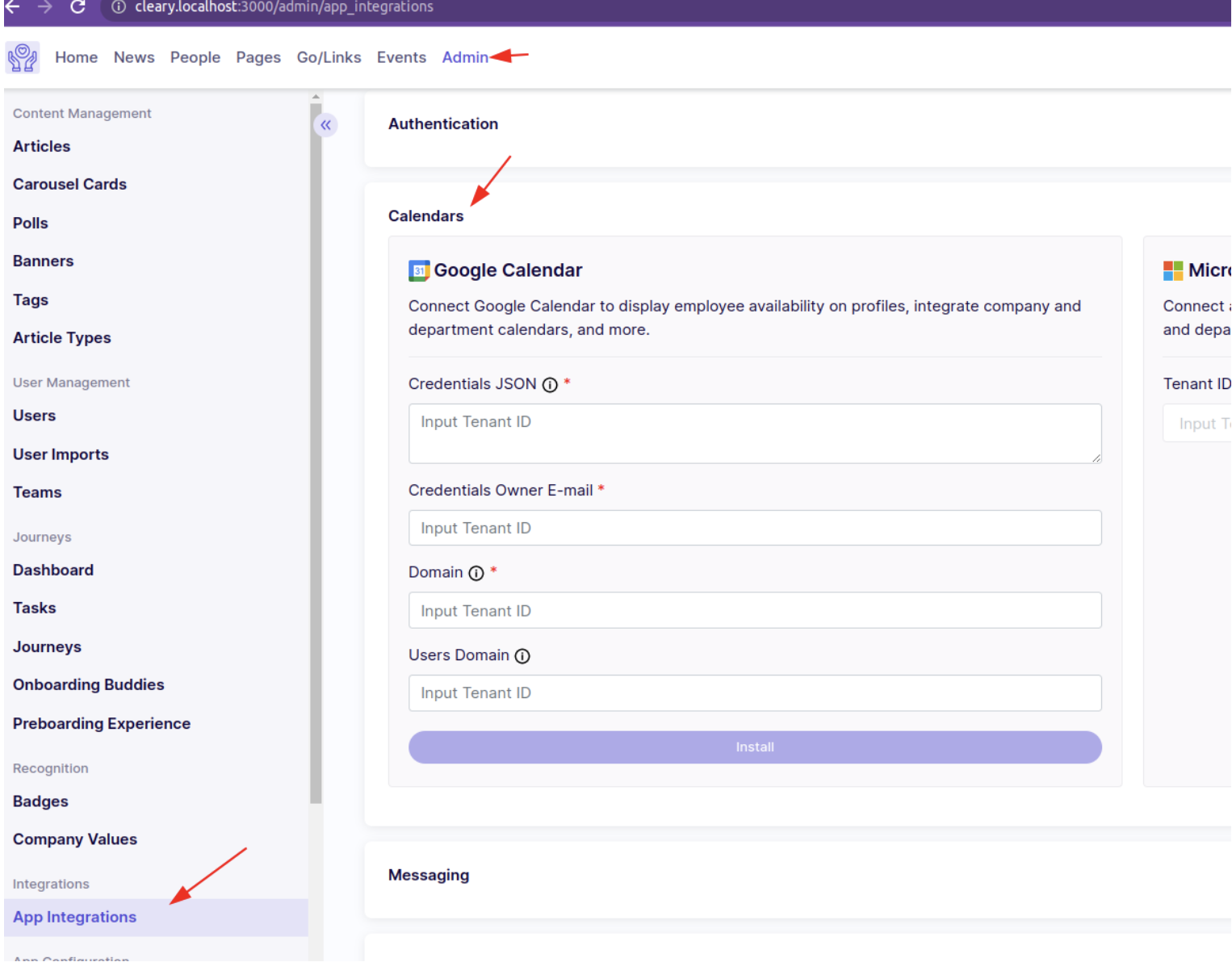
Task: Open Article Types in sidebar
Action: tap(62, 337)
